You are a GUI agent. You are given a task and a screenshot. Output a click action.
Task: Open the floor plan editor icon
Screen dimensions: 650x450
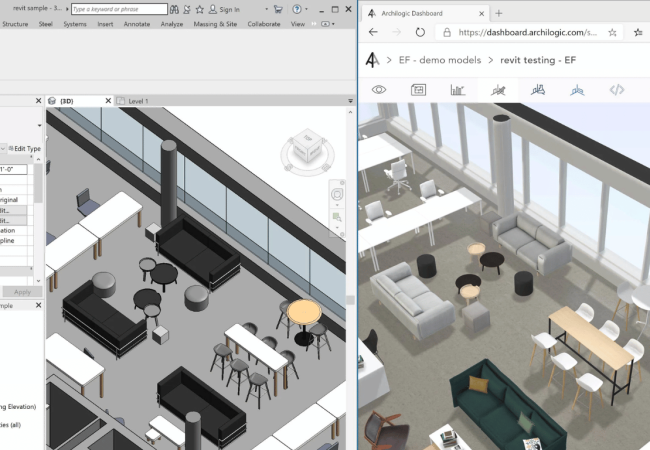click(418, 90)
